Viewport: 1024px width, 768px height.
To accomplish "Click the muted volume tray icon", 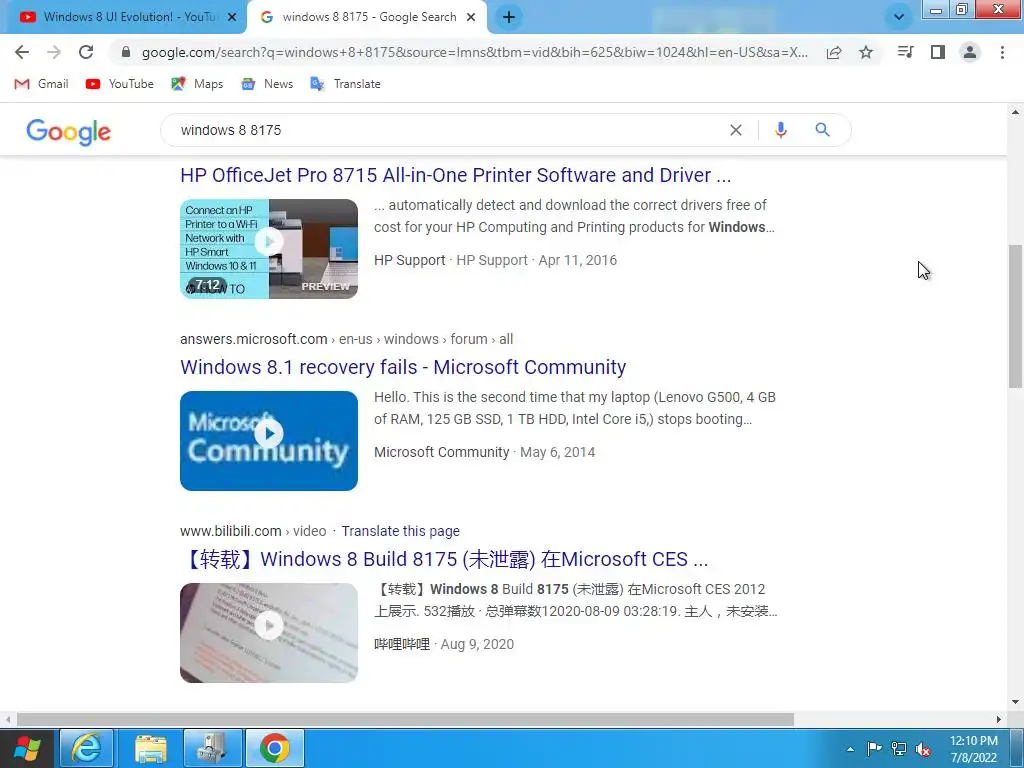I will click(x=923, y=749).
